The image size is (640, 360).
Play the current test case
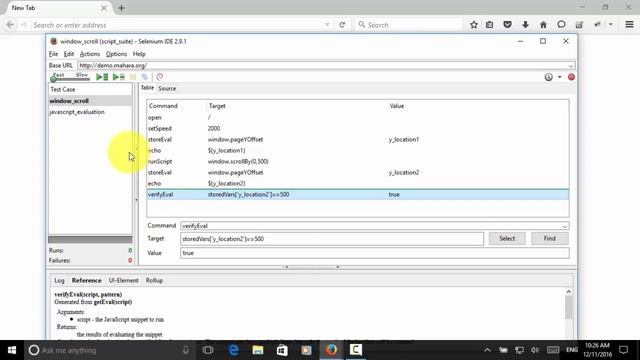coord(118,77)
